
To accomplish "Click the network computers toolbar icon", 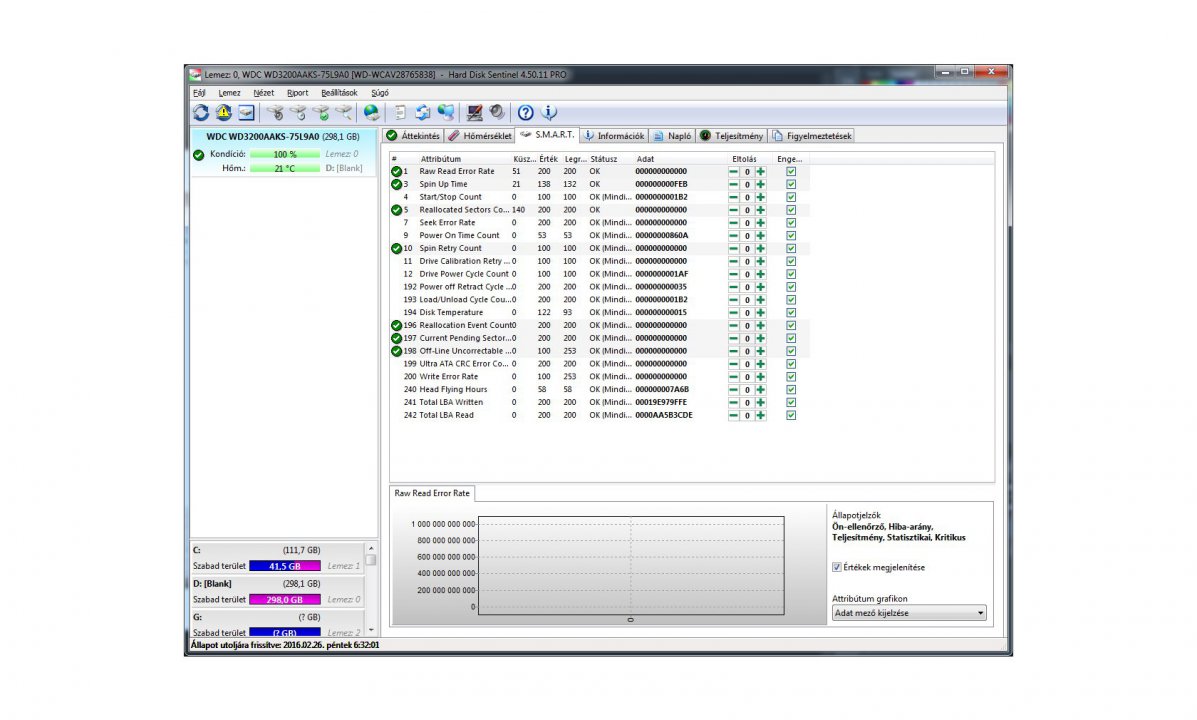I will [446, 113].
